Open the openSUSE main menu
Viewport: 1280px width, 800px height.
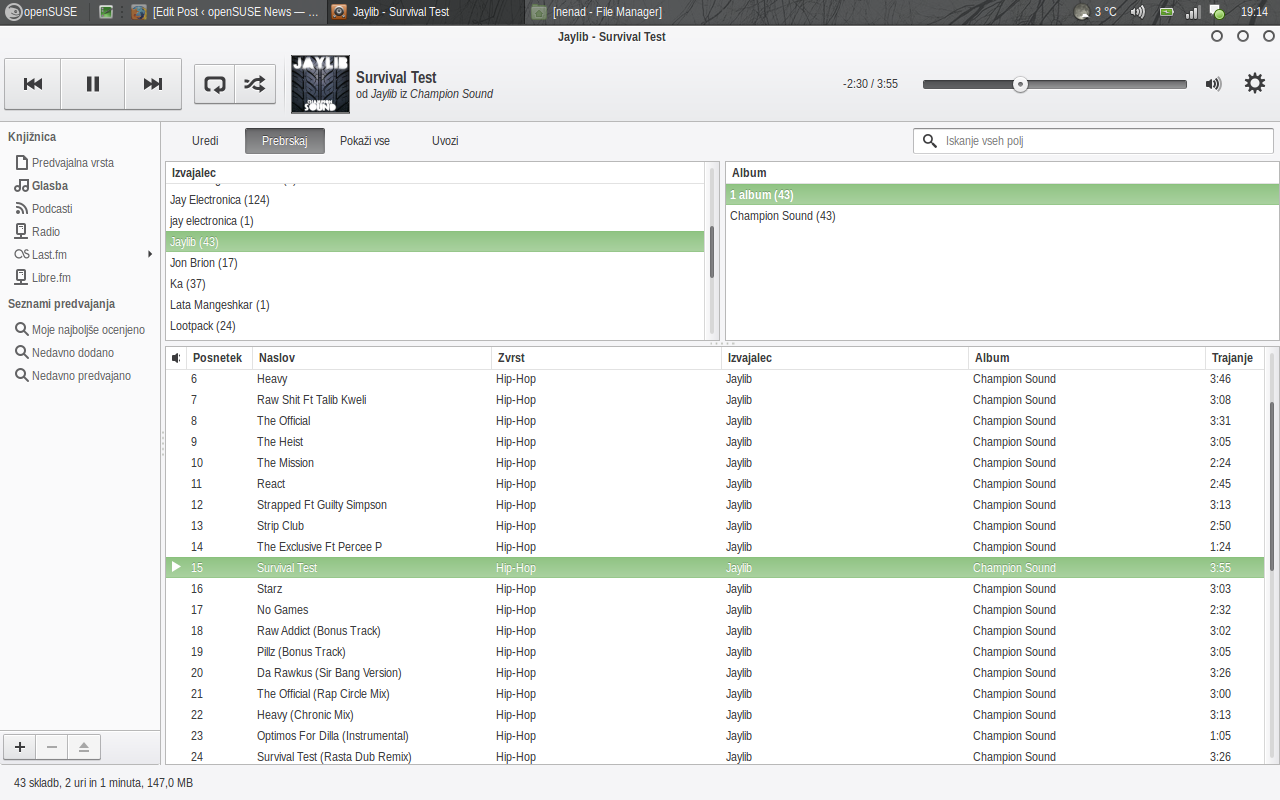pyautogui.click(x=40, y=12)
